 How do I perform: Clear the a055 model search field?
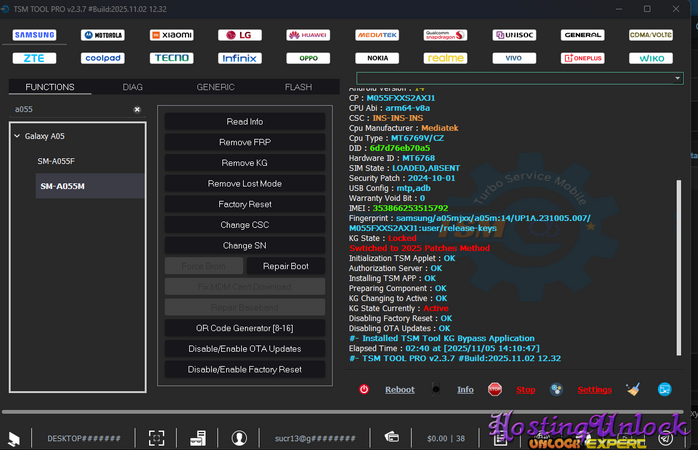coord(137,109)
